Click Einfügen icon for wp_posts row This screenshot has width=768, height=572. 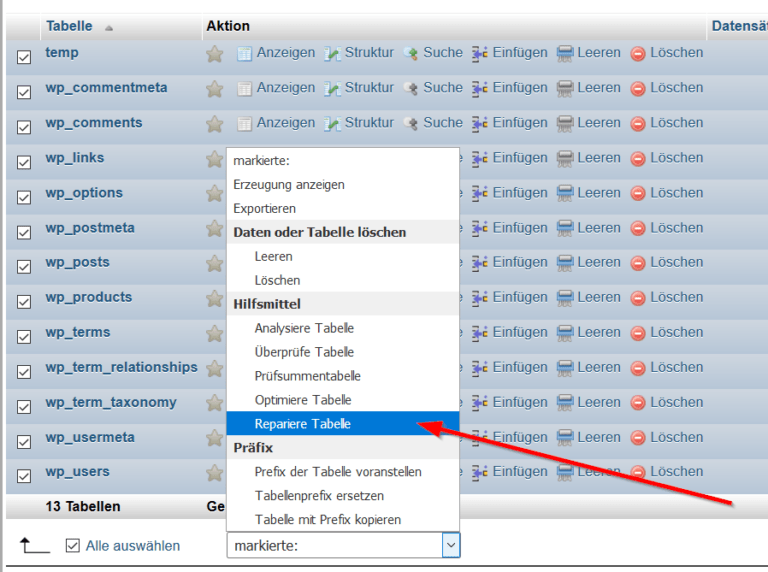(480, 264)
